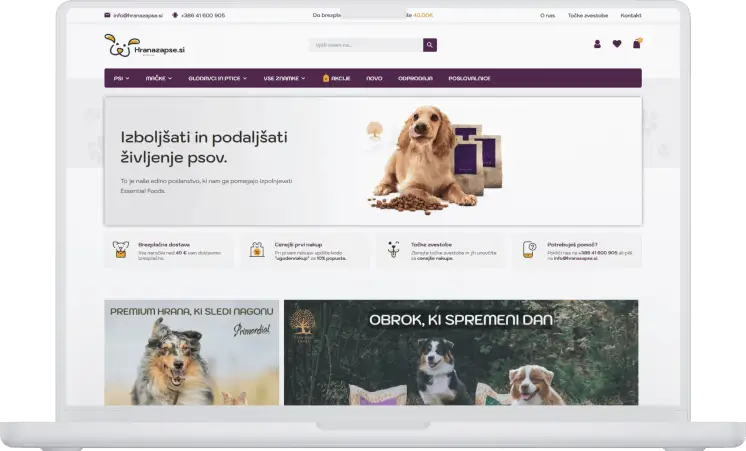
Task: Open the ODPRODAJA menu item
Action: click(x=415, y=78)
